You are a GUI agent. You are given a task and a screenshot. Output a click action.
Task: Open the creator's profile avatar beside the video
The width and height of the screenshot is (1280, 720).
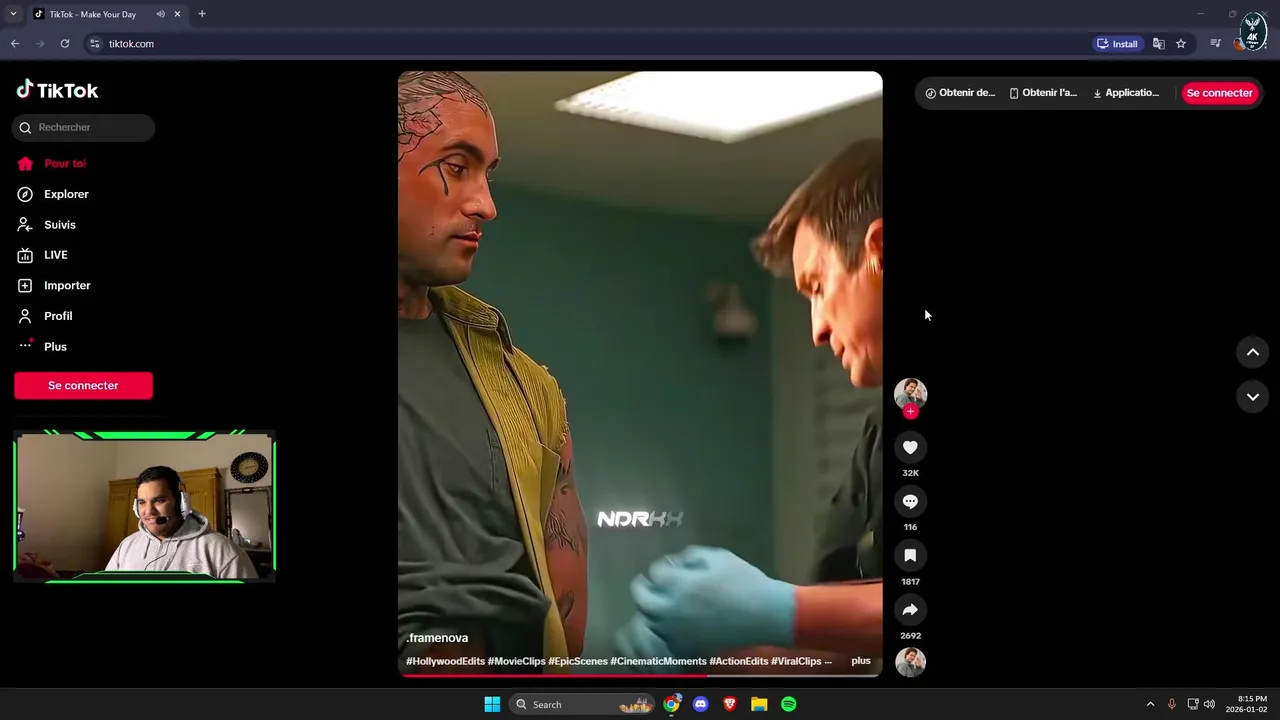910,394
